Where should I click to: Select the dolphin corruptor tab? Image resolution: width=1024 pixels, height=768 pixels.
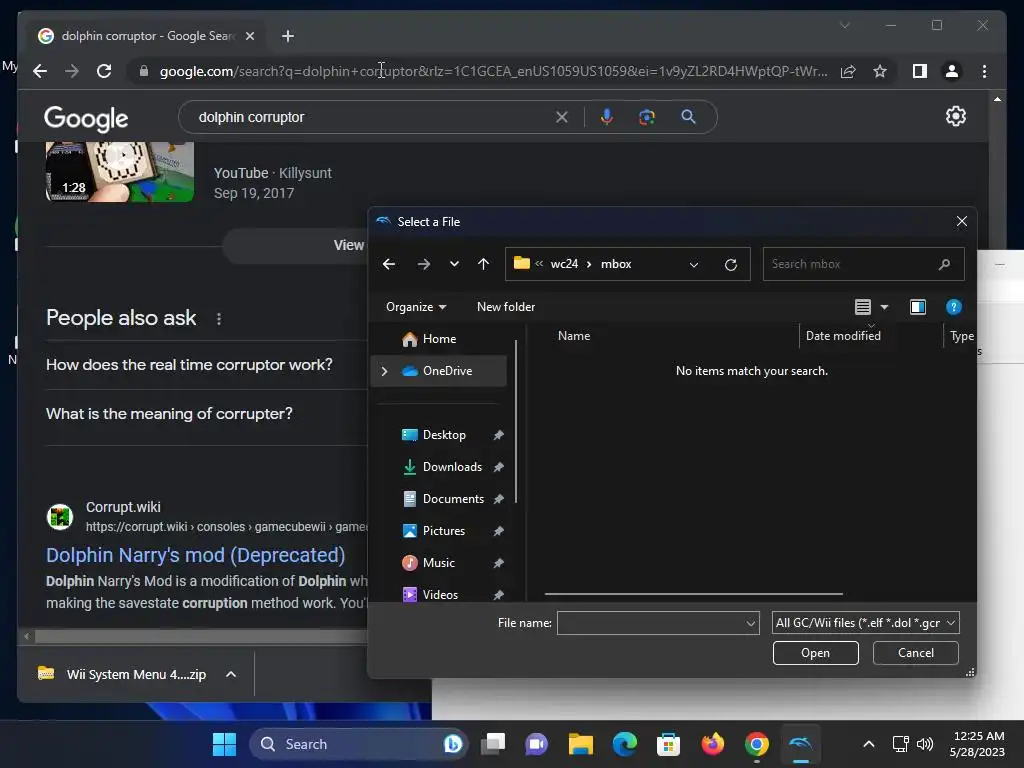point(147,36)
